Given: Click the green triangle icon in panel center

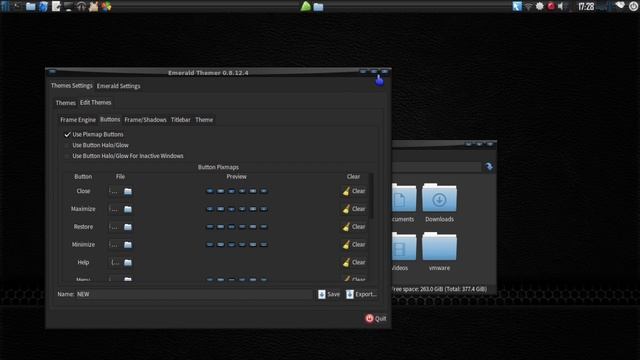Looking at the screenshot, I should (x=305, y=6).
